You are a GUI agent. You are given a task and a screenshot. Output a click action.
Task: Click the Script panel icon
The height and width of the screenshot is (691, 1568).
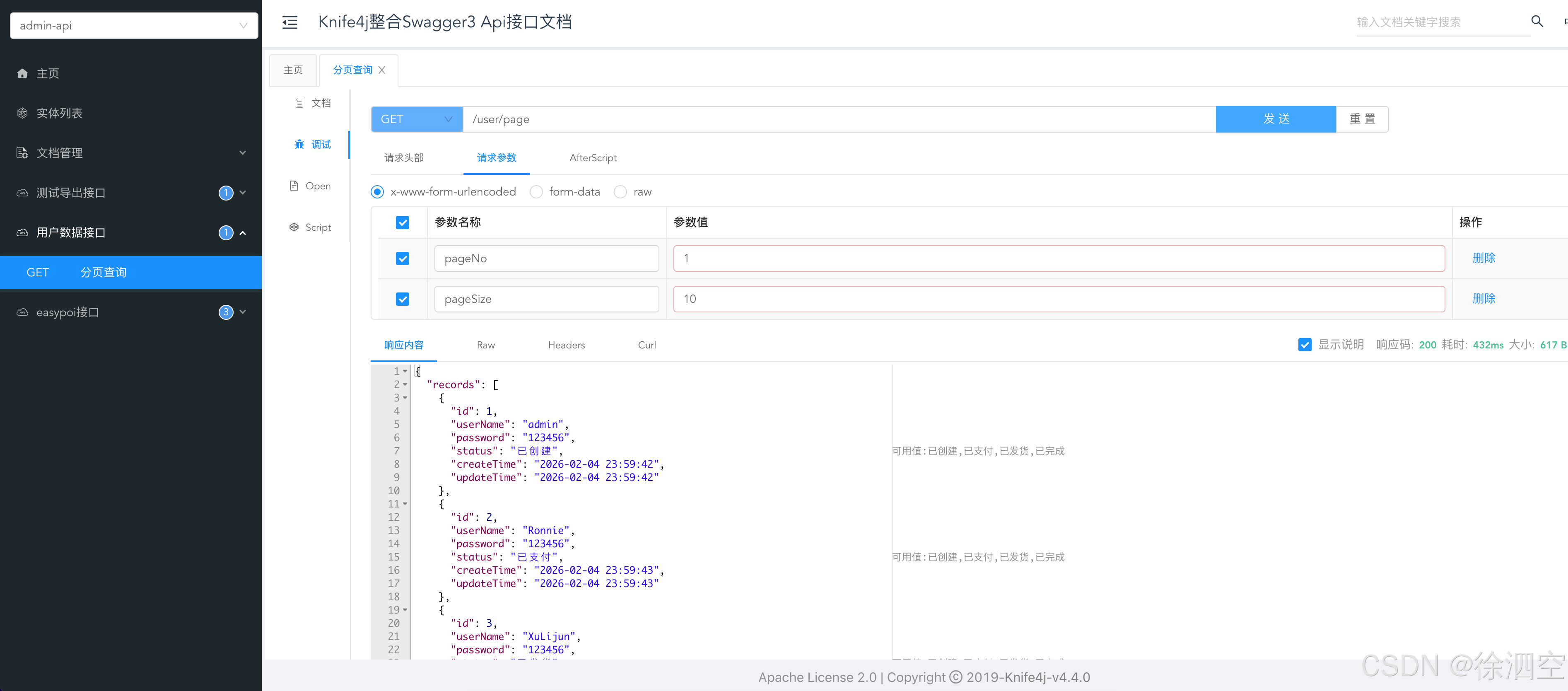pos(294,227)
